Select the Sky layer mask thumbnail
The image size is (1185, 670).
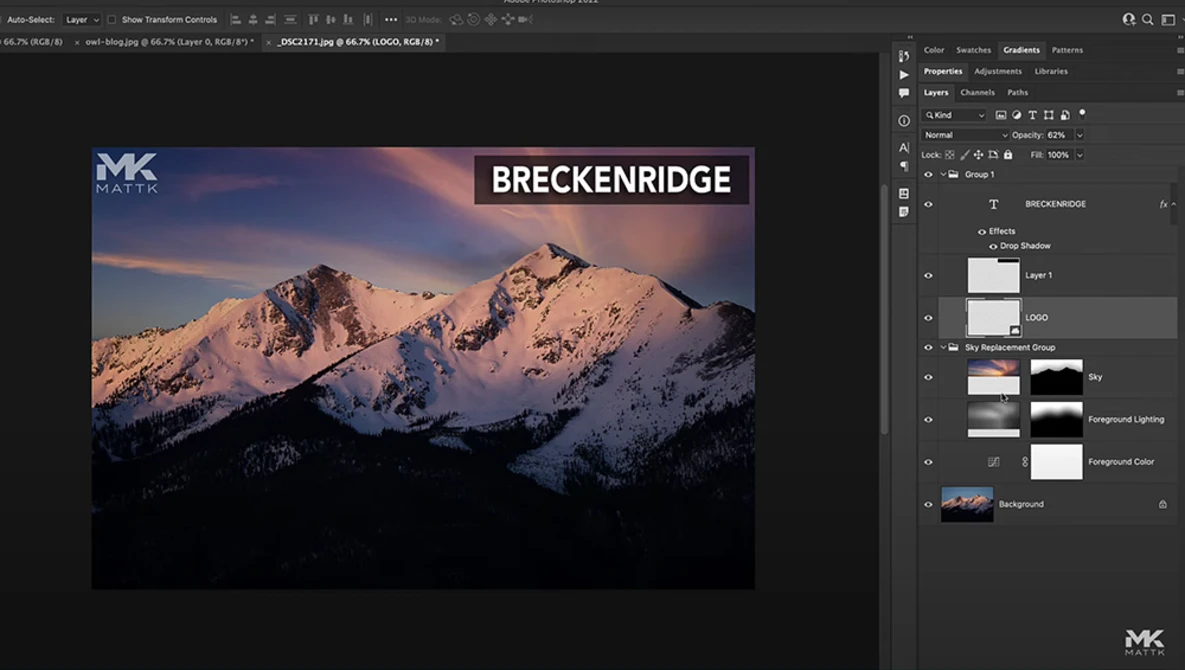tap(1057, 377)
